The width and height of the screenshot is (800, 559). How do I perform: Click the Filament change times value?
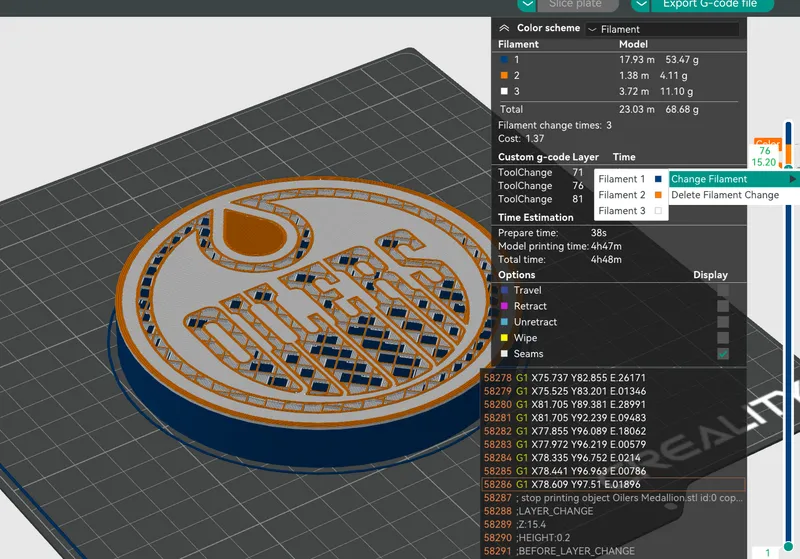click(609, 125)
